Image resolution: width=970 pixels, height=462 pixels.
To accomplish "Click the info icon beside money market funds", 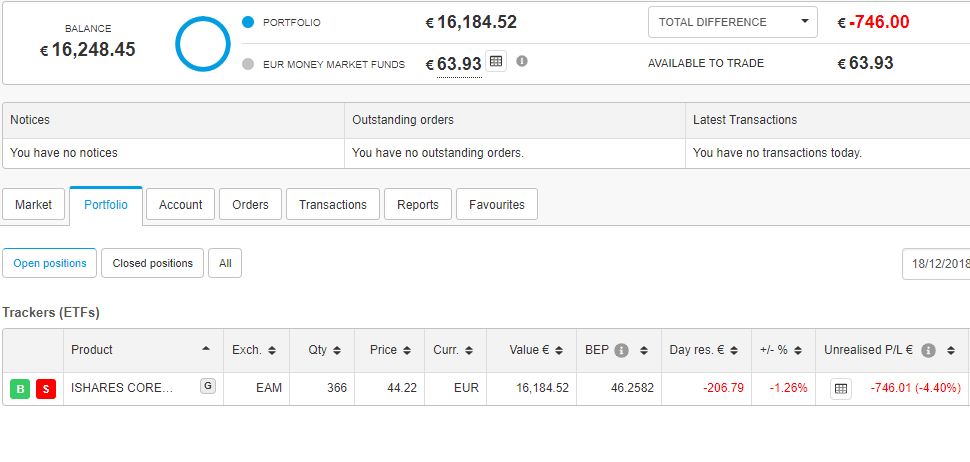I will [522, 61].
